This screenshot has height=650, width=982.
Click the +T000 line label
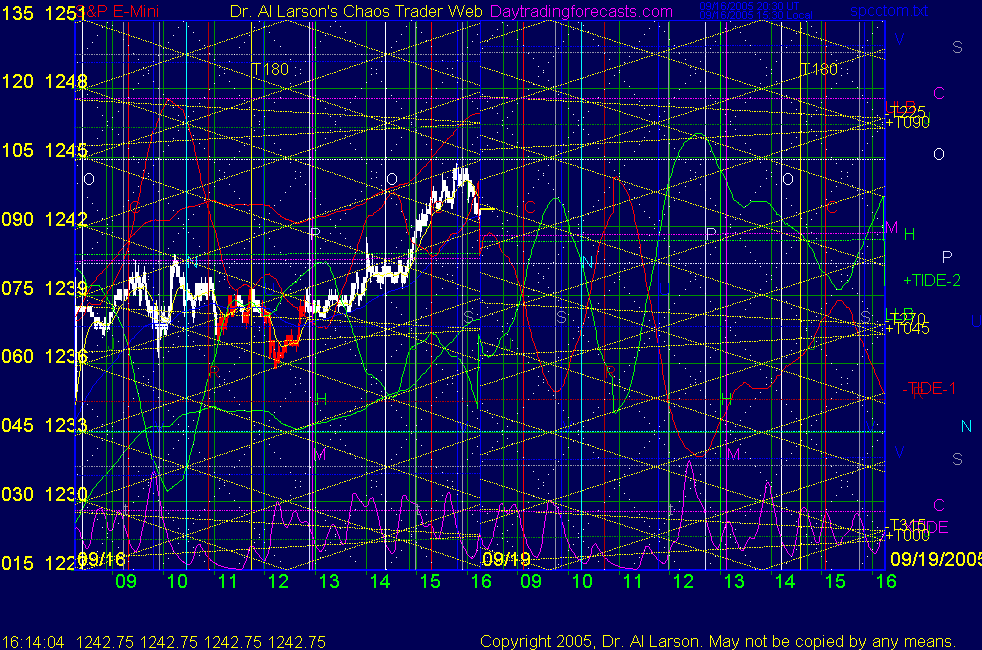pyautogui.click(x=908, y=536)
